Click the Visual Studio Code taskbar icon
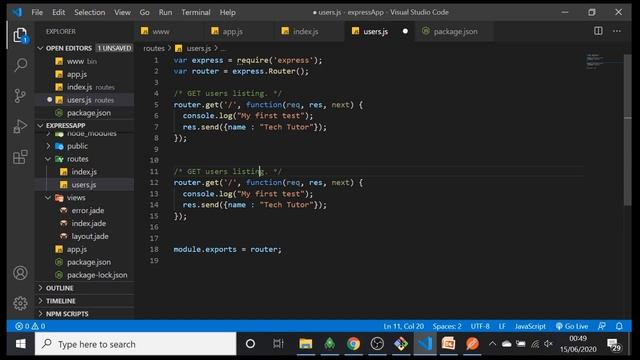Image resolution: width=640 pixels, height=360 pixels. tap(425, 344)
